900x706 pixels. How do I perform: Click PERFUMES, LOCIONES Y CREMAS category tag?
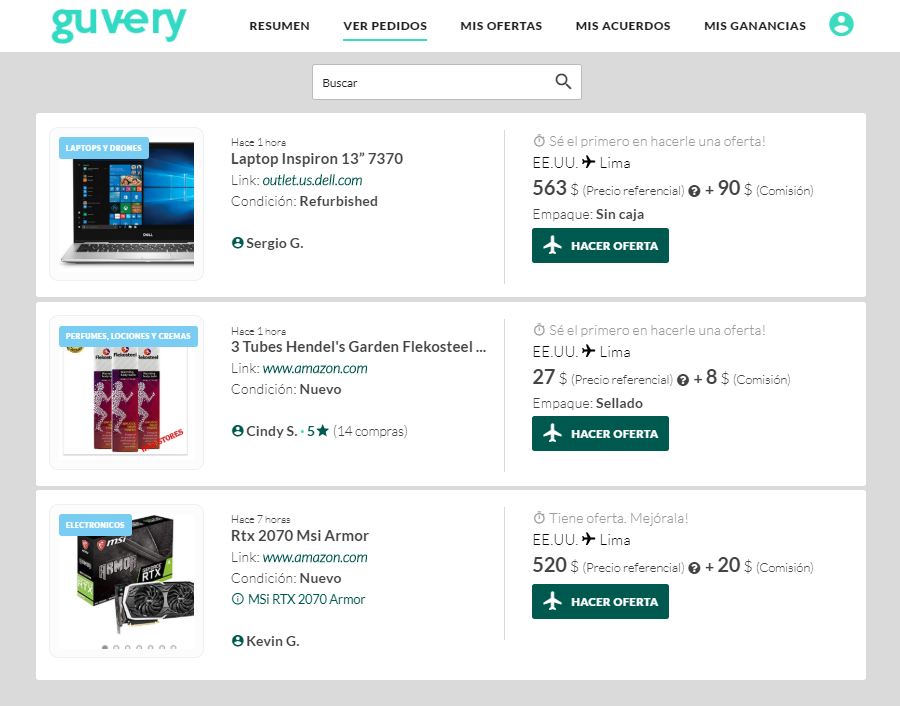pyautogui.click(x=128, y=336)
